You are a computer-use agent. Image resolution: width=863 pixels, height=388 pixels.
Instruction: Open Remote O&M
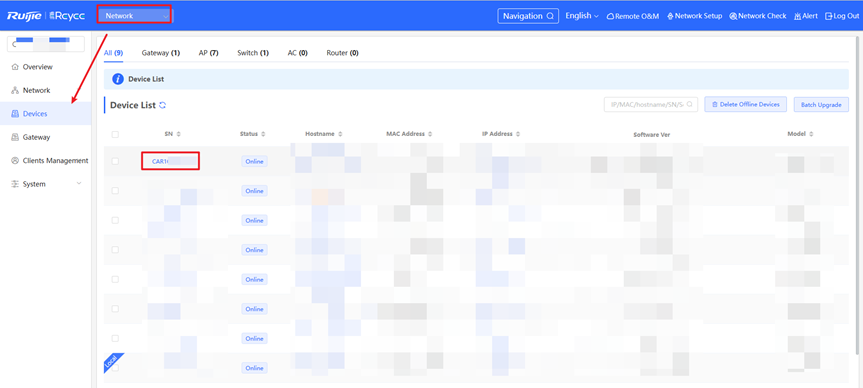pos(632,16)
